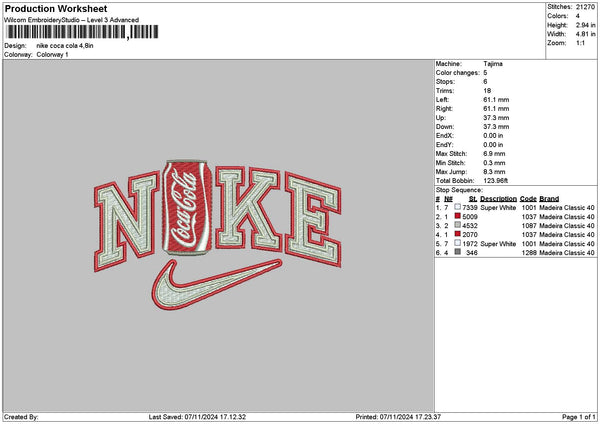Click the Total Bobbin value '123.96ft'
Viewport: 600px width, 424px height.
click(x=496, y=181)
